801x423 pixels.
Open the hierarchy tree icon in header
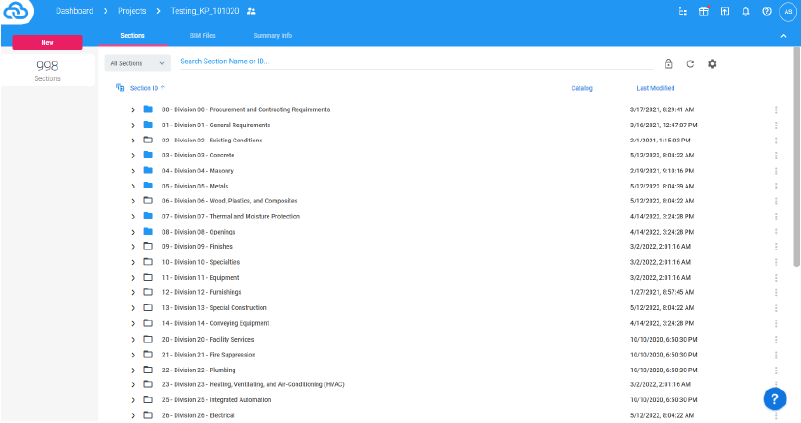682,11
